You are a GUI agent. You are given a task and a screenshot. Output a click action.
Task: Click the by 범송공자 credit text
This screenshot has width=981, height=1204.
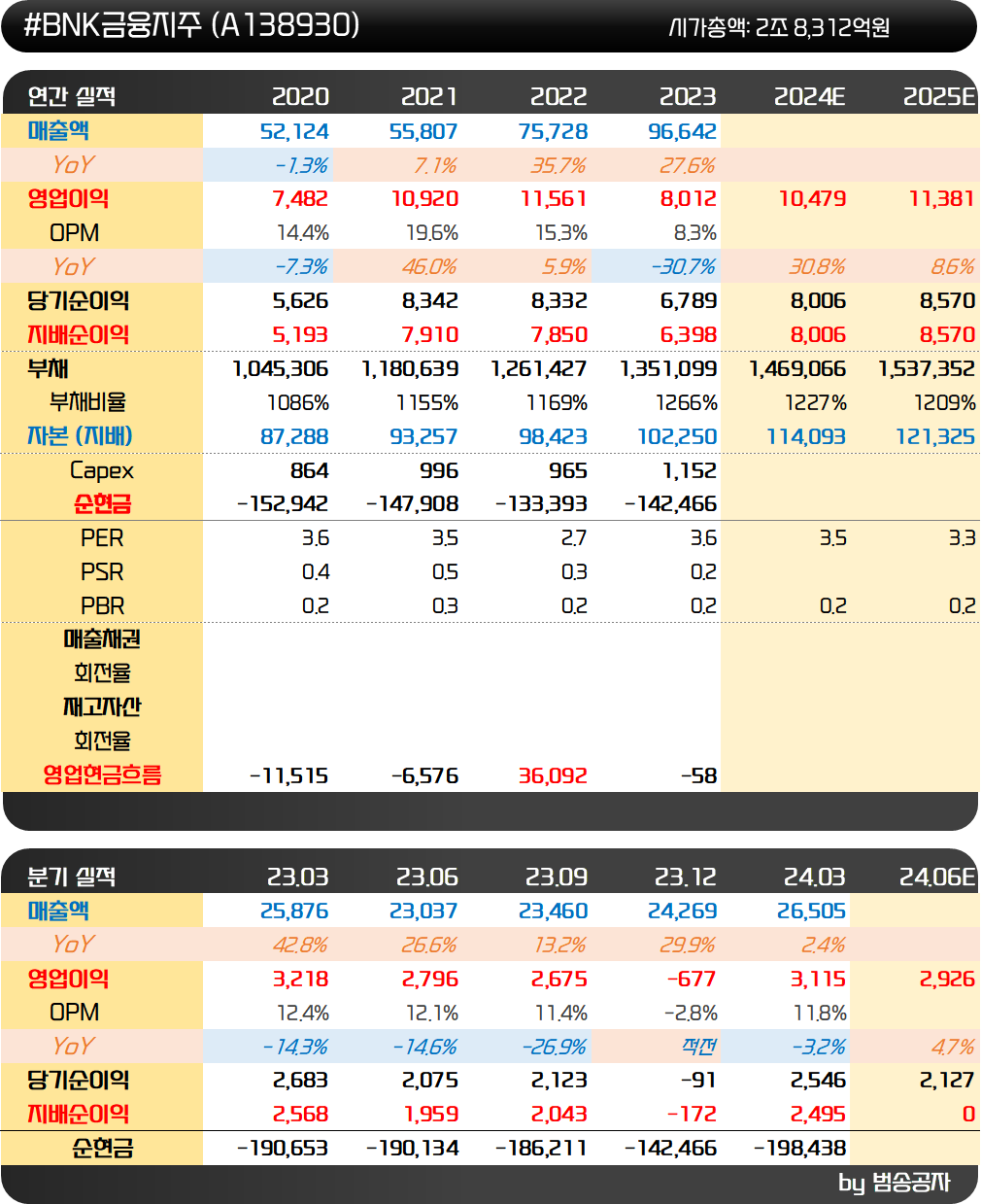[x=895, y=1183]
